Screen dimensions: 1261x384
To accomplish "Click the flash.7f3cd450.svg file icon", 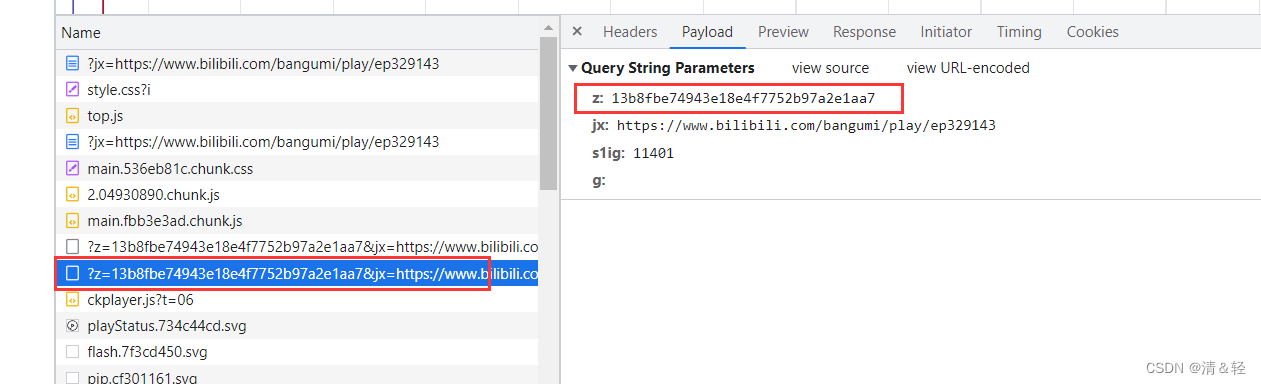I will tap(72, 351).
